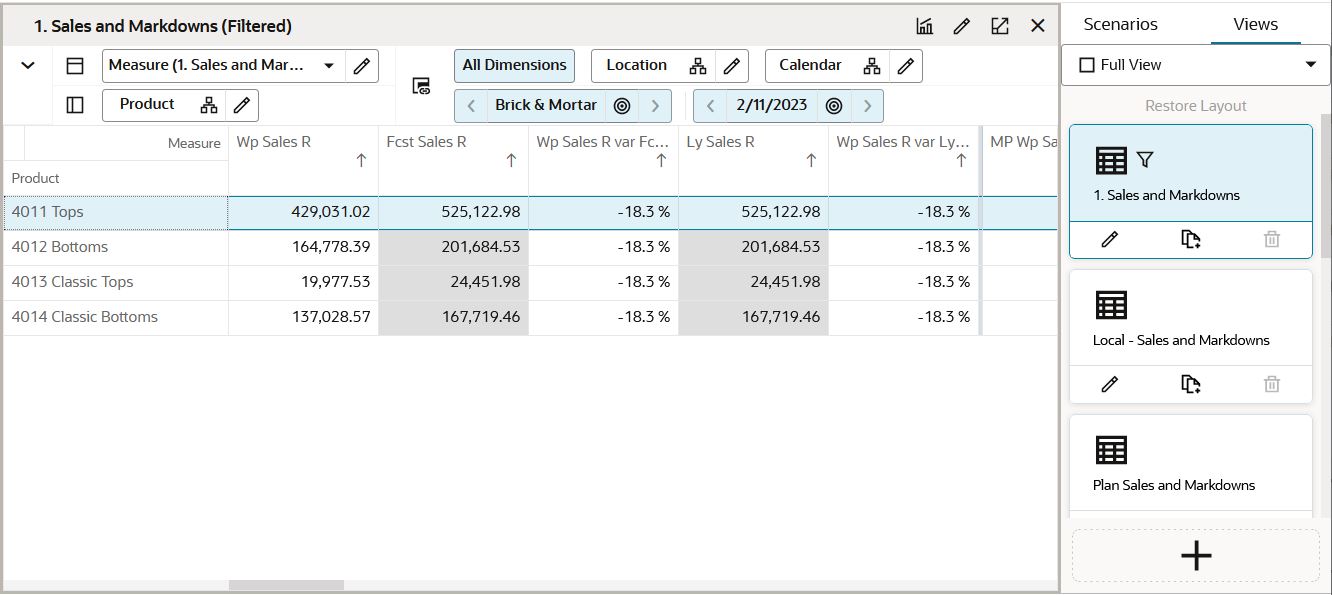Edit the Measure dimension with its pencil icon
1332x595 pixels.
[x=363, y=65]
